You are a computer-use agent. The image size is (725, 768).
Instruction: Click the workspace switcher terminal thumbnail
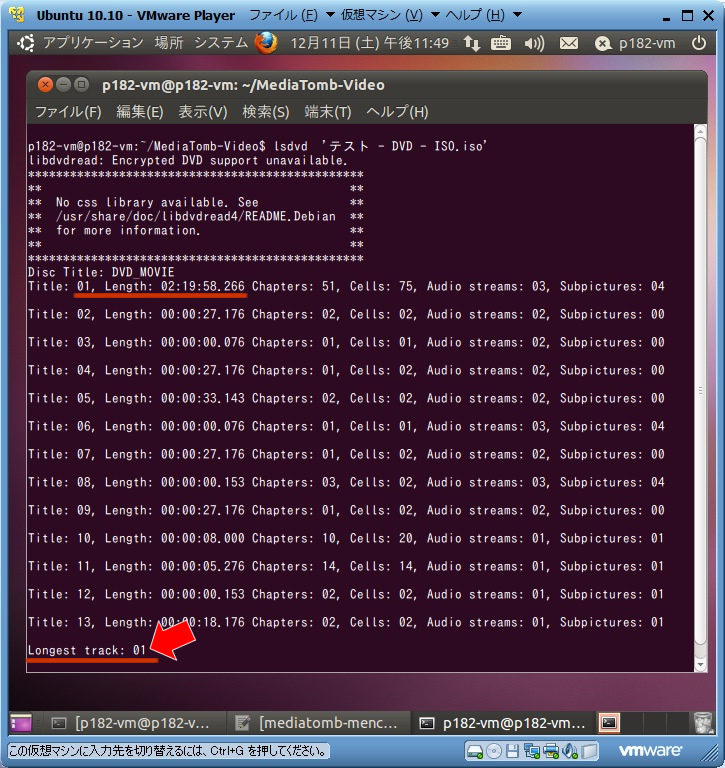609,723
